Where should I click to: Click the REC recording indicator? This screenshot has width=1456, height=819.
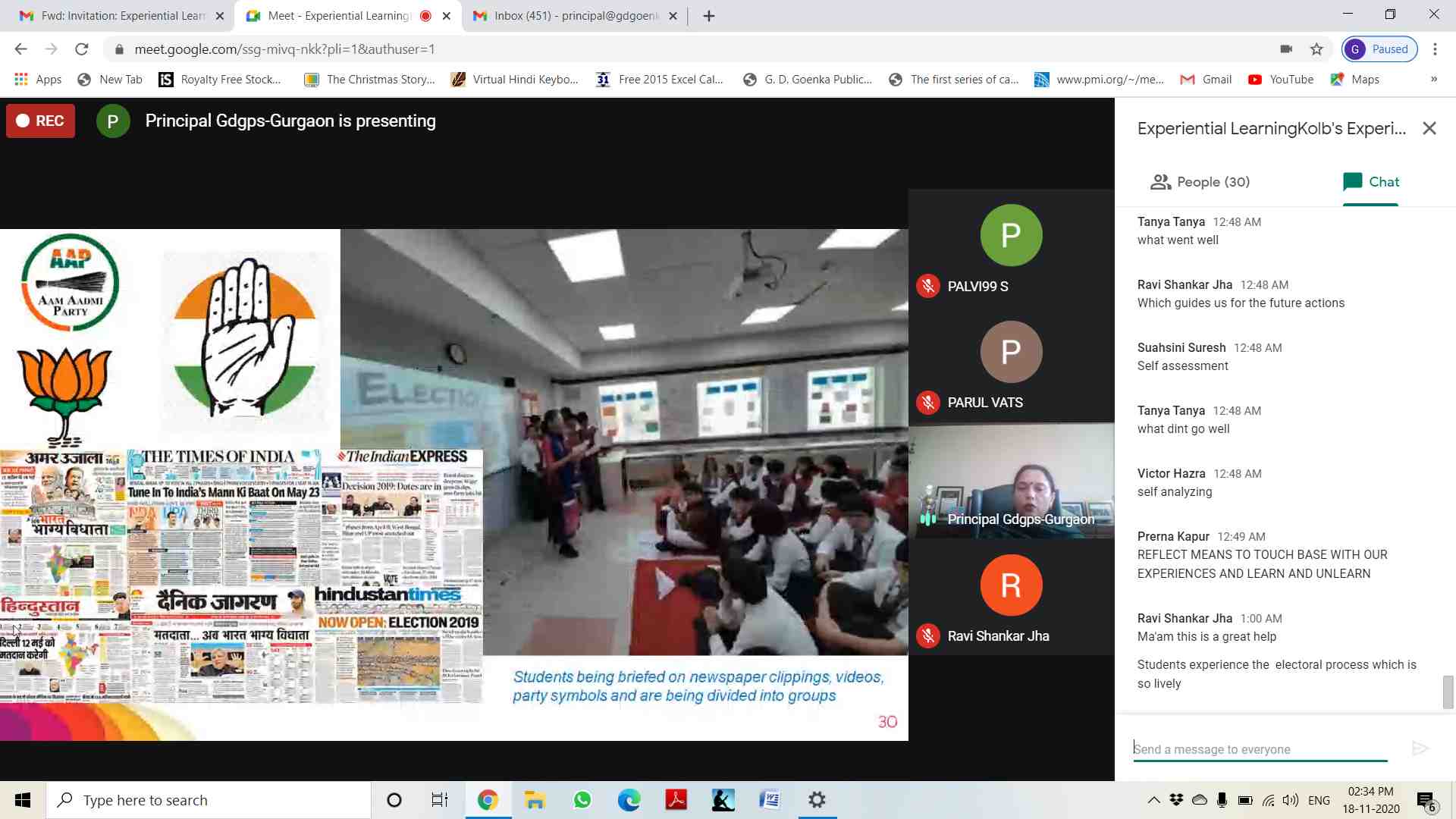[x=41, y=121]
